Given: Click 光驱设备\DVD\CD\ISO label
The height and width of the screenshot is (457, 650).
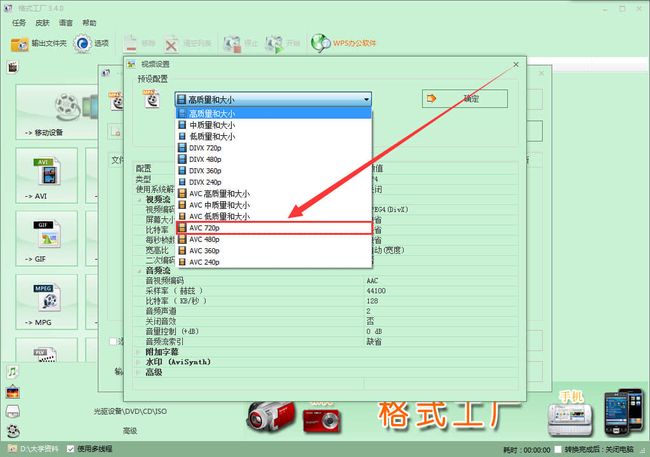Looking at the screenshot, I should [x=130, y=411].
